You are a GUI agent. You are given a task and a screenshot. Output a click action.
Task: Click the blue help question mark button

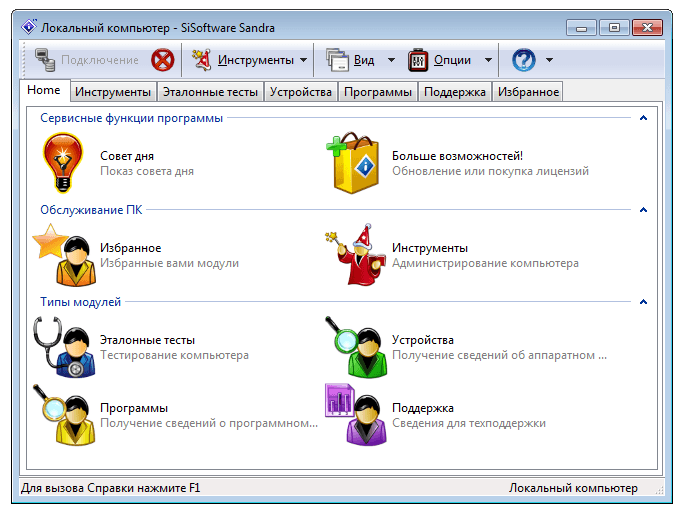pos(524,60)
